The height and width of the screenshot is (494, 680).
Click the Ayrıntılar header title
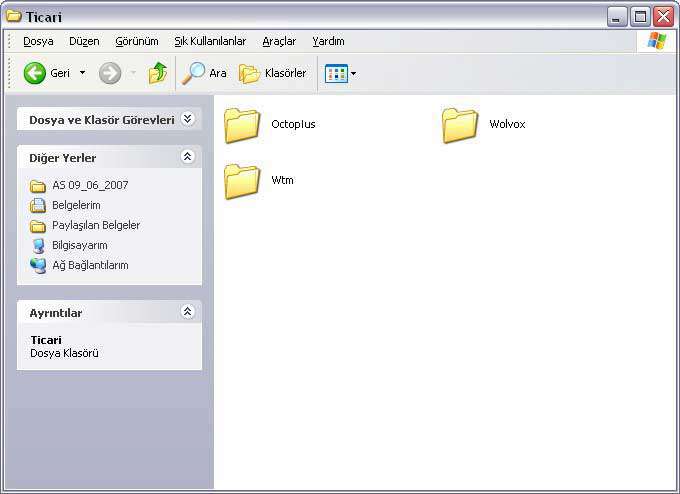pyautogui.click(x=56, y=313)
